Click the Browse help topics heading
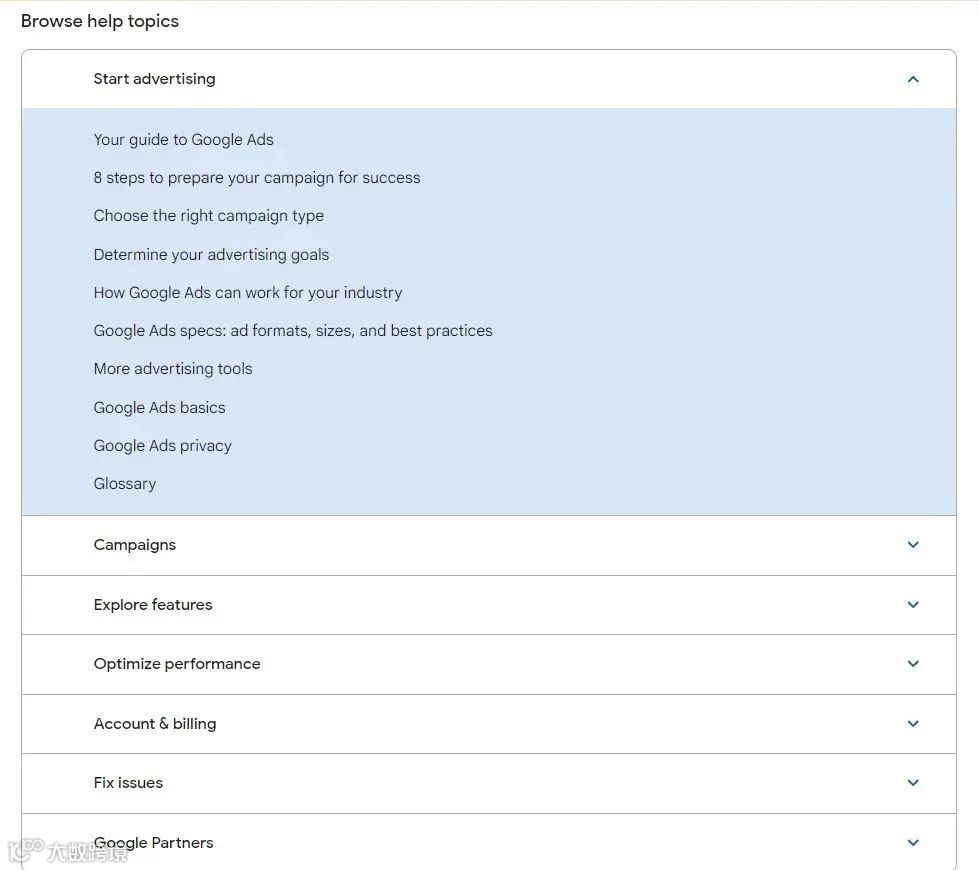Viewport: 979px width, 870px height. coord(100,21)
